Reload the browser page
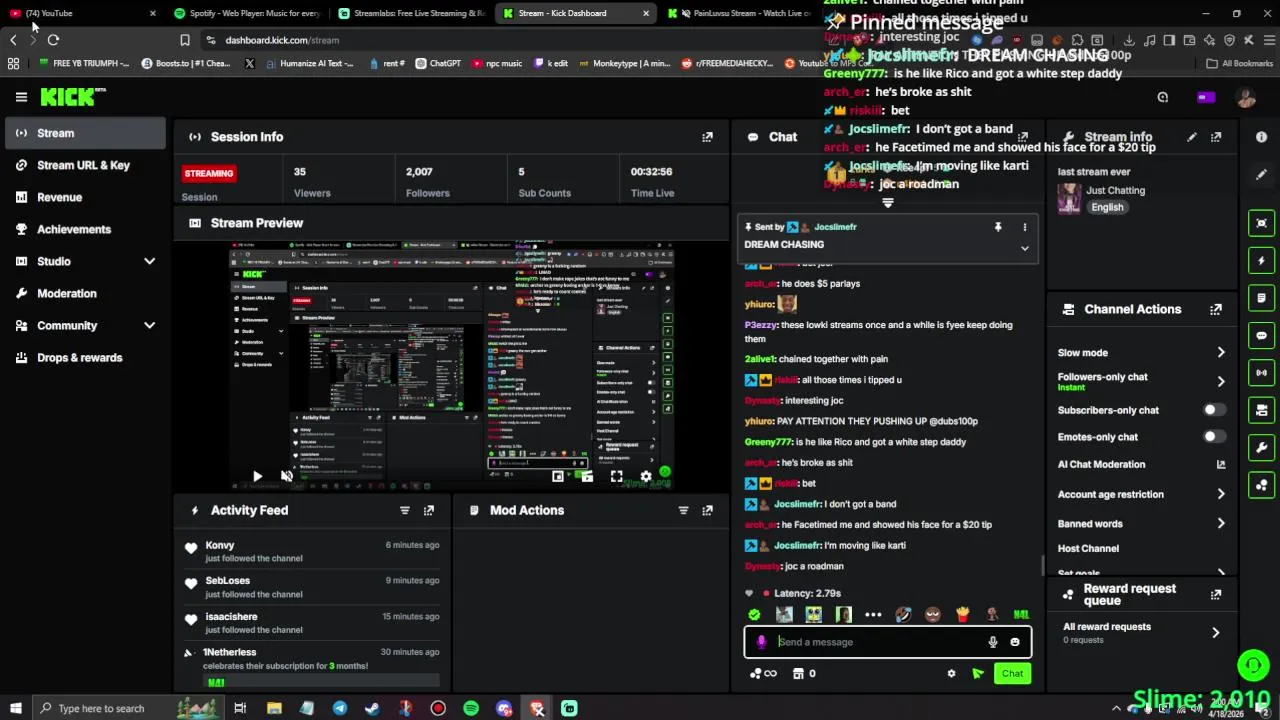Image resolution: width=1280 pixels, height=720 pixels. tap(53, 40)
